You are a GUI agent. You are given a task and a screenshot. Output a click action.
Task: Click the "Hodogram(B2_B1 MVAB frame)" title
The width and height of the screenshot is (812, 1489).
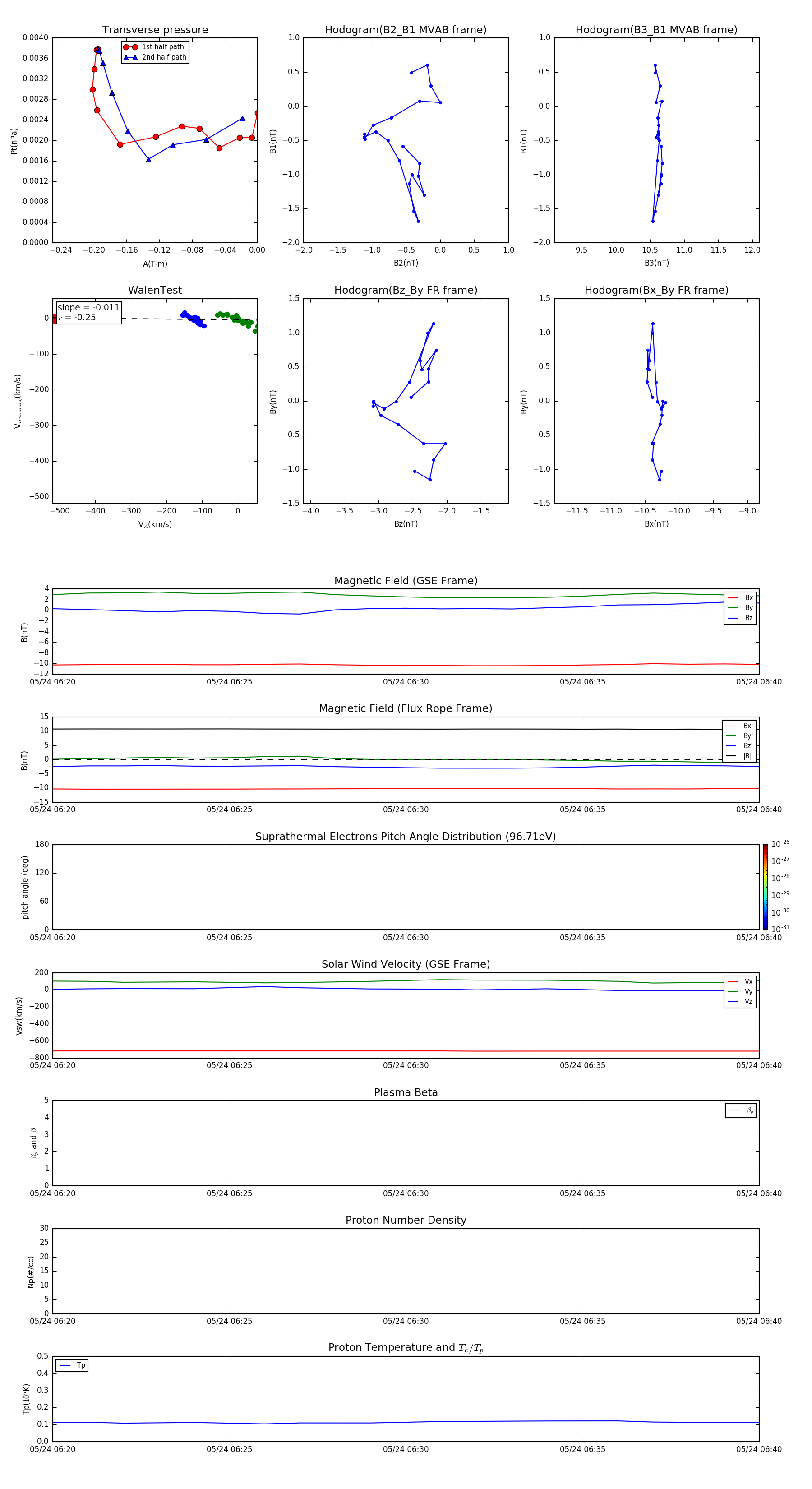[406, 29]
